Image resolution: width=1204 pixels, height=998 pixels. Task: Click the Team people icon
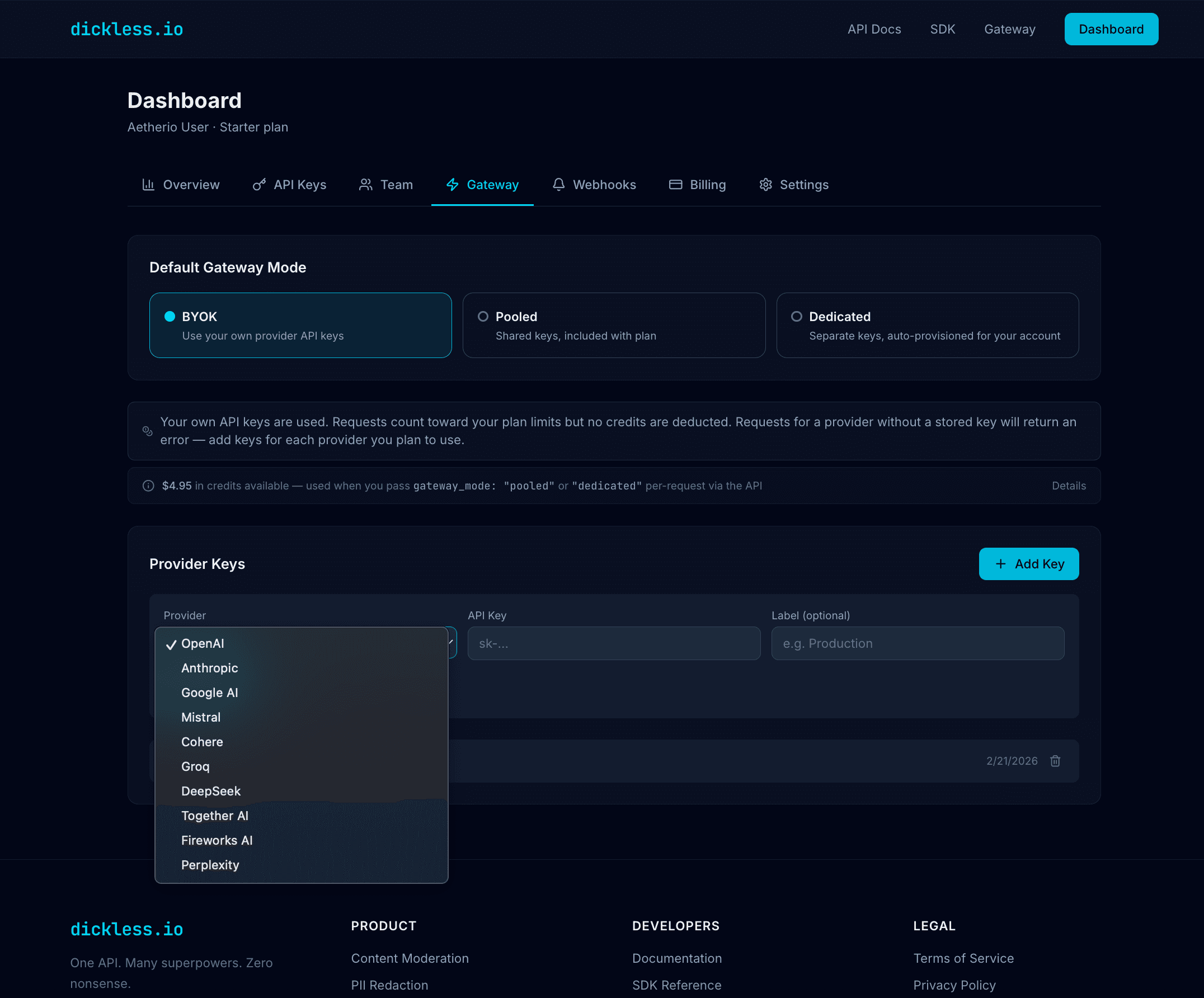(x=365, y=185)
